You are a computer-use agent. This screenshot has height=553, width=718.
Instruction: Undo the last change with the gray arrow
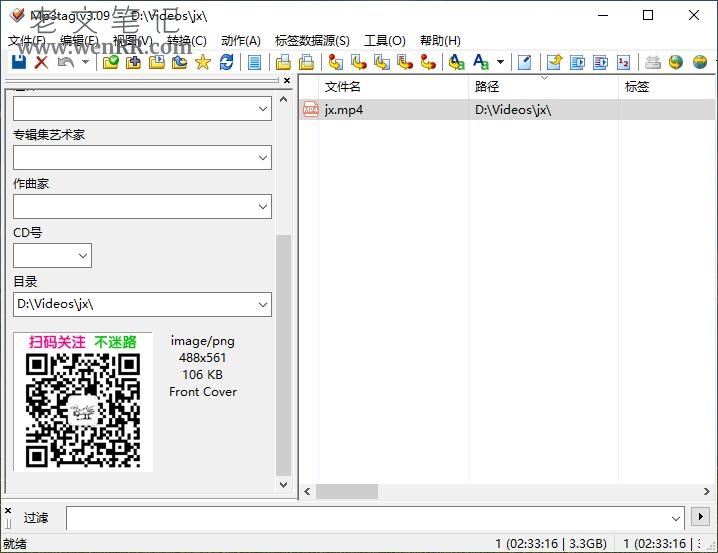point(66,62)
